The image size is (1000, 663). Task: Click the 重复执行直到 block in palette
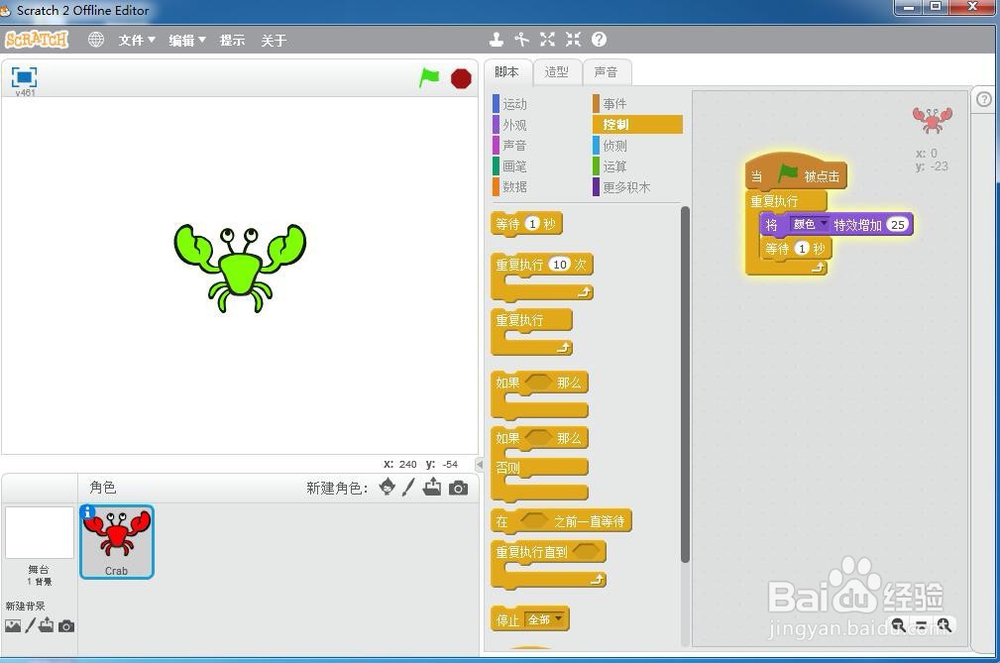pyautogui.click(x=548, y=564)
